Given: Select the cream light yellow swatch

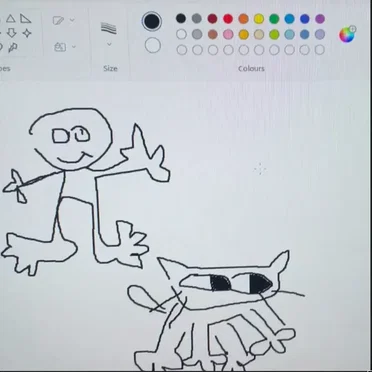Looking at the screenshot, I should [259, 34].
